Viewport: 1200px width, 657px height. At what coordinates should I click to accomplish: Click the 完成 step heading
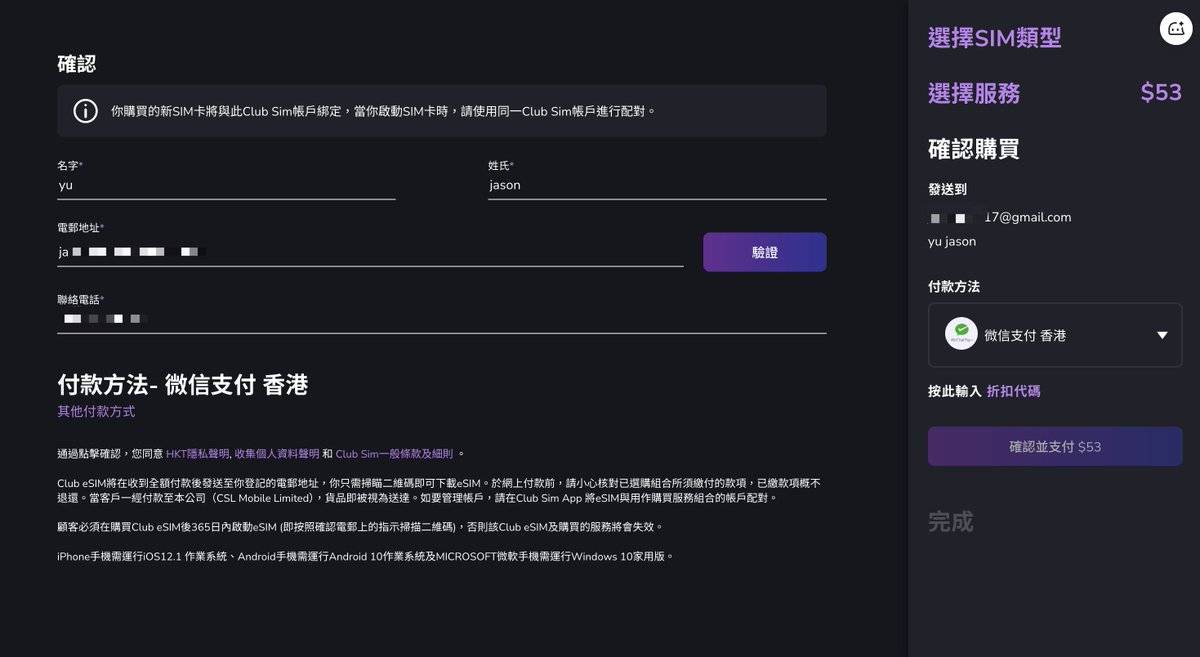coord(950,521)
